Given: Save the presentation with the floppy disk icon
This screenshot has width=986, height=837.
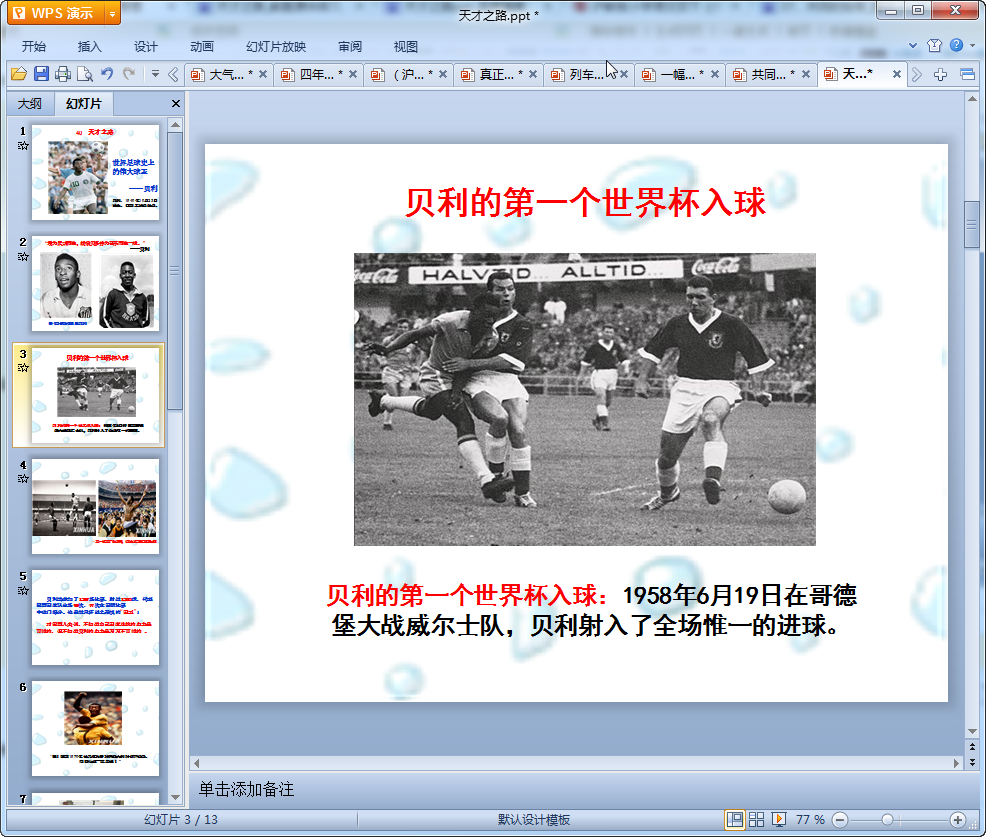Looking at the screenshot, I should 42,74.
